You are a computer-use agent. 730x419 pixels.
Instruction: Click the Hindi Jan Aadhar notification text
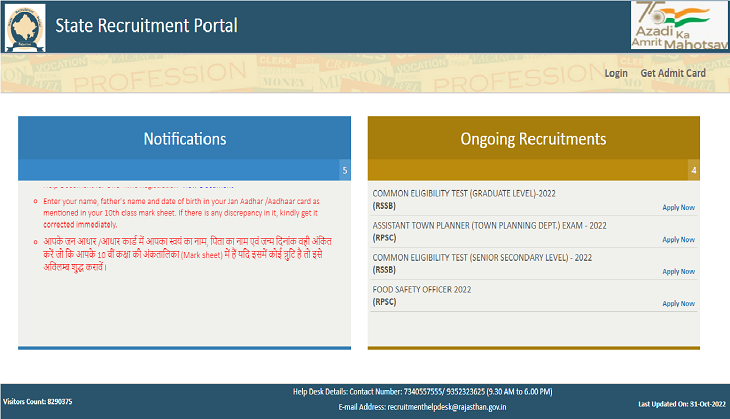(187, 254)
